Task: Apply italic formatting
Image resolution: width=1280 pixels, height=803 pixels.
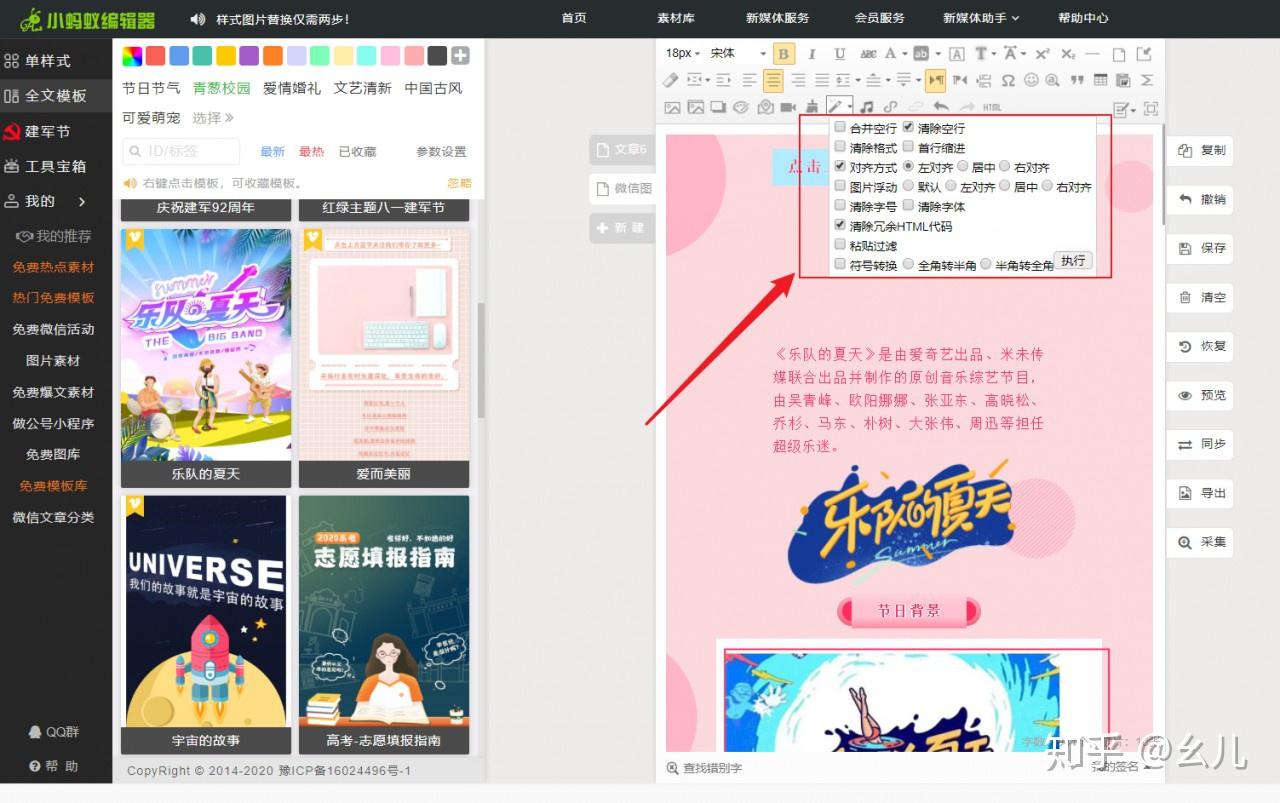Action: pos(812,54)
